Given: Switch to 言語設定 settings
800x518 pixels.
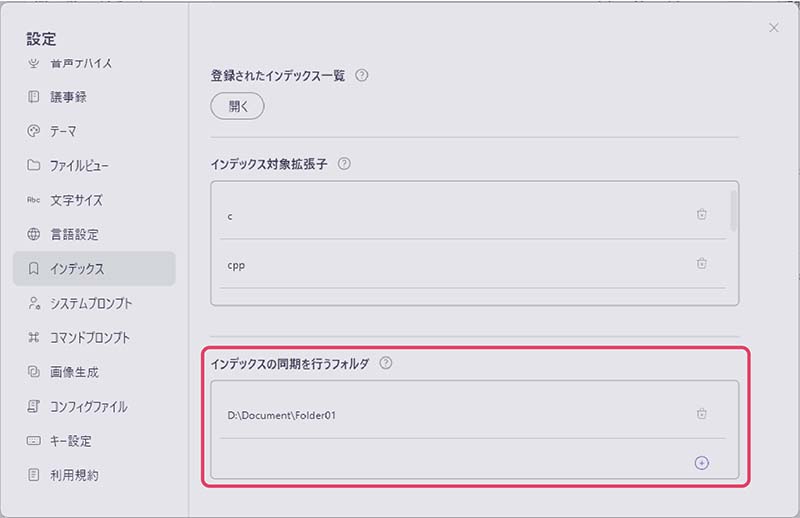Looking at the screenshot, I should point(74,234).
